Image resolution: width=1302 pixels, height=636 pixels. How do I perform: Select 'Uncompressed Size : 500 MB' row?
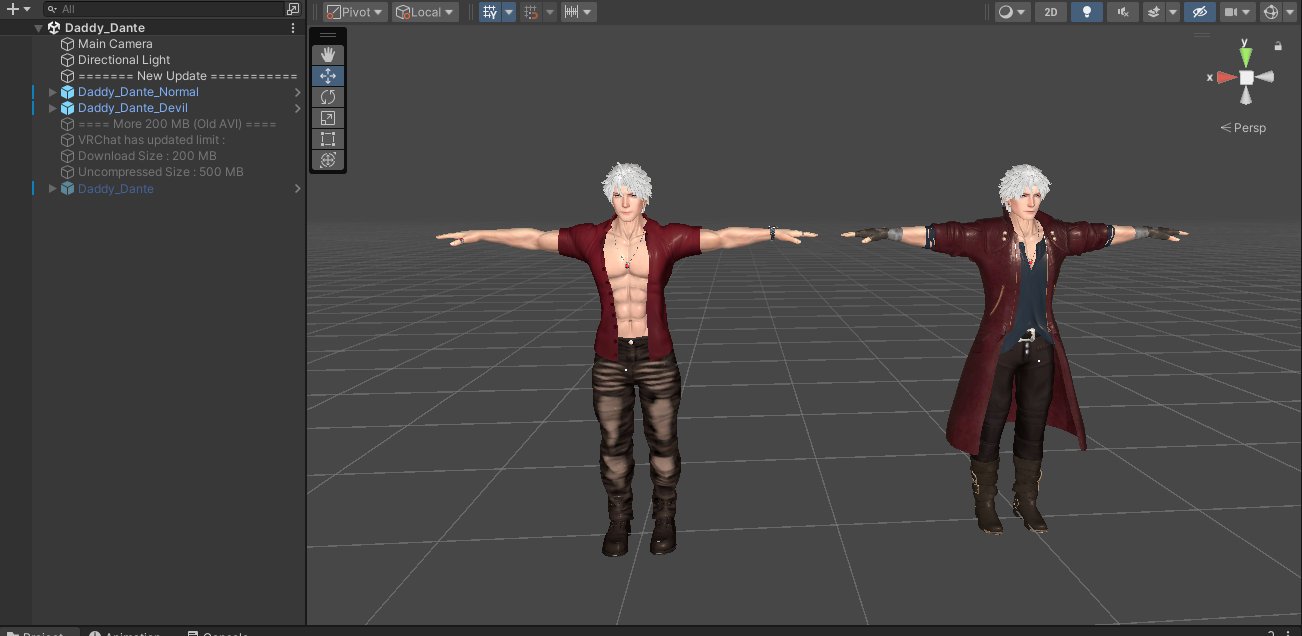(x=161, y=172)
